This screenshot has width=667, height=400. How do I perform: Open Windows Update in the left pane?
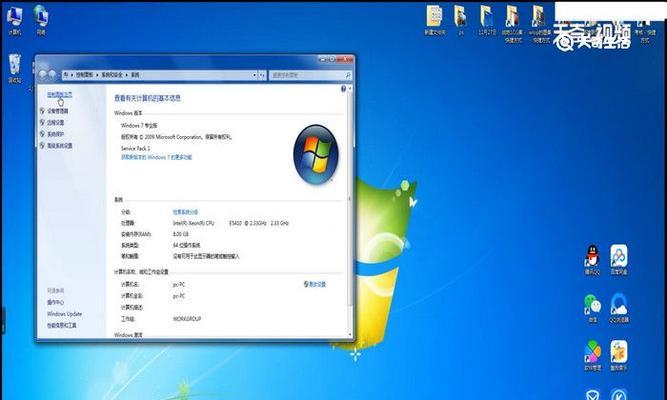[64, 314]
